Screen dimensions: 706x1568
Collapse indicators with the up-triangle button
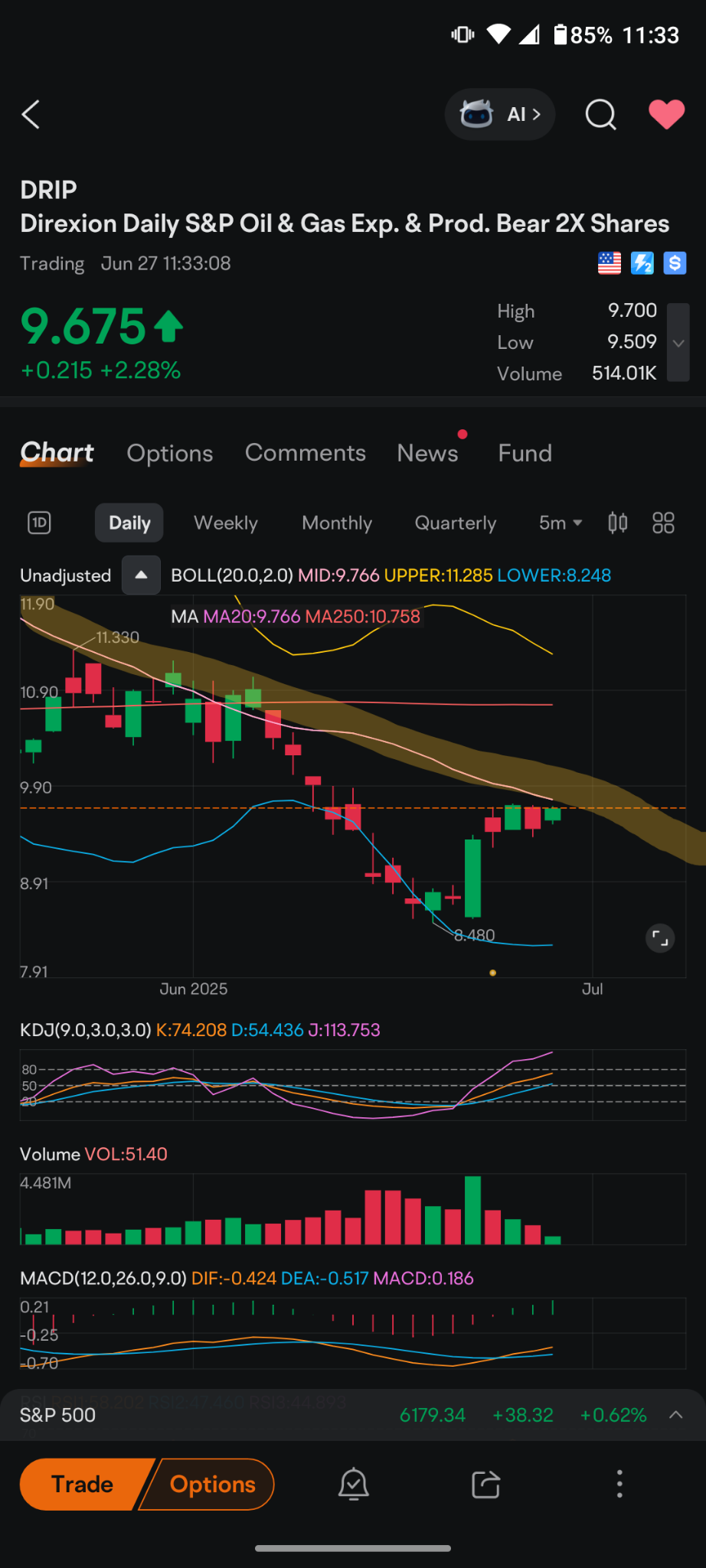pos(141,575)
